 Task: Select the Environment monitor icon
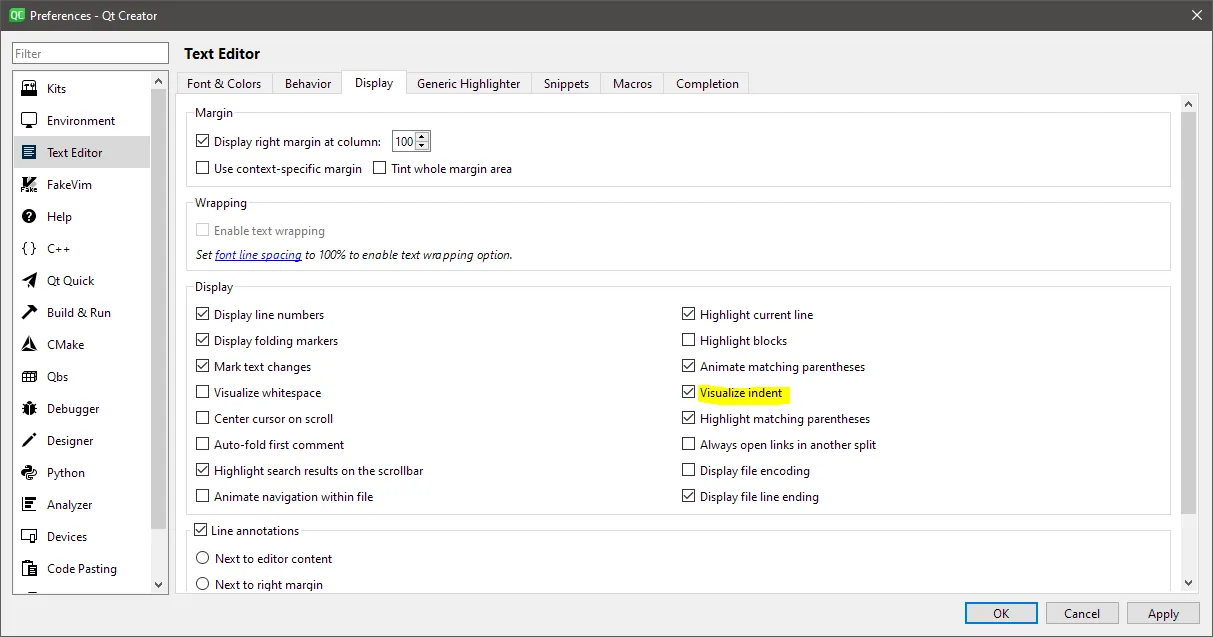click(29, 120)
